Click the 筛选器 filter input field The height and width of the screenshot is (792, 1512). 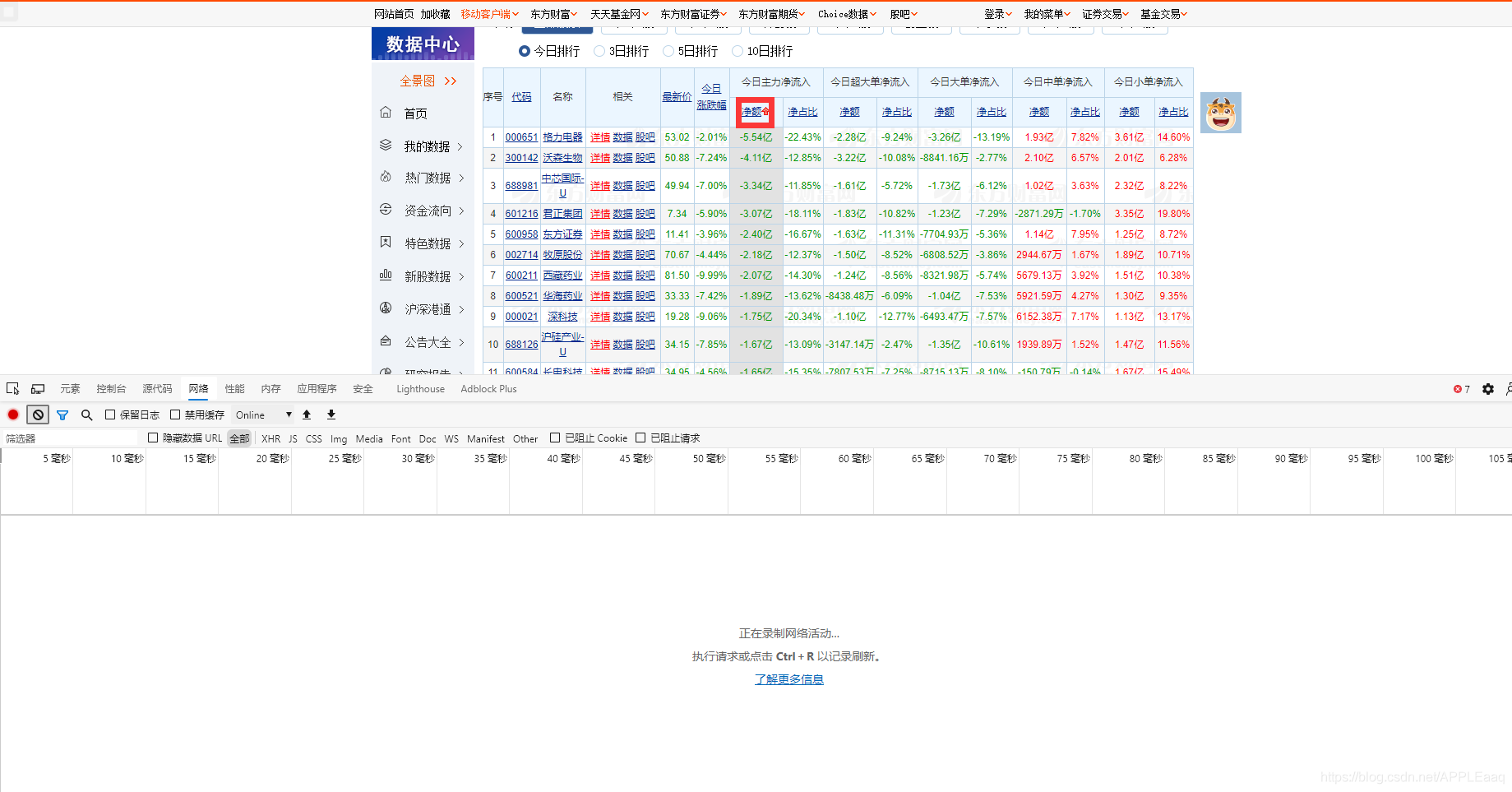click(70, 438)
